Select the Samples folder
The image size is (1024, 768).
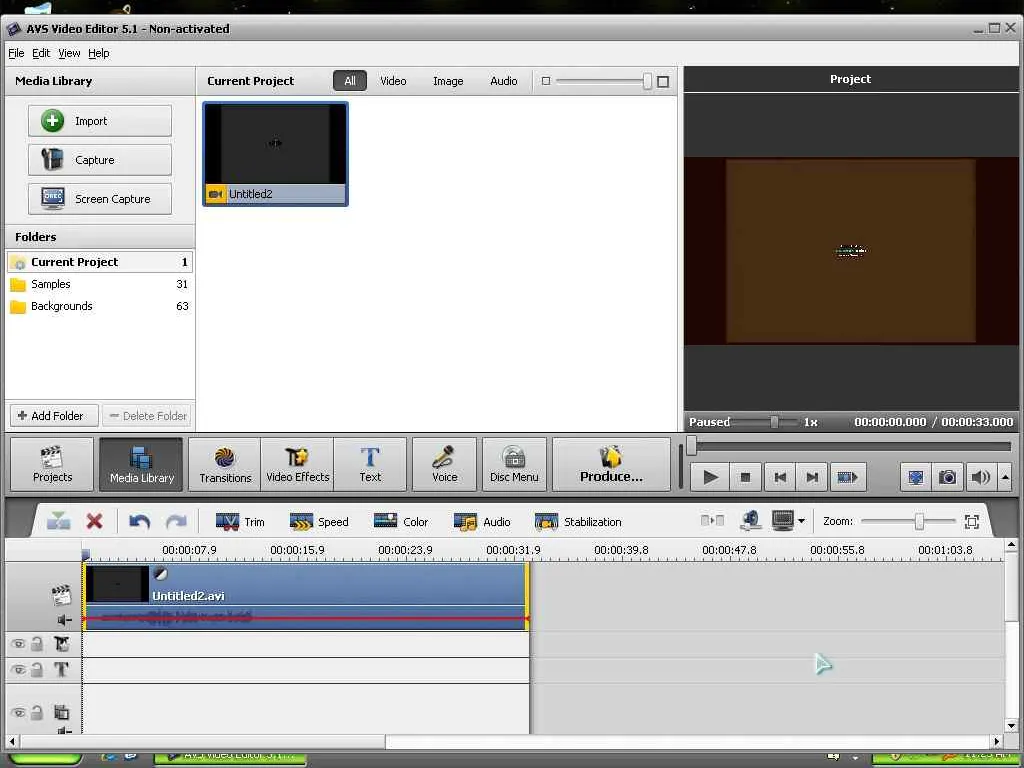[x=100, y=284]
